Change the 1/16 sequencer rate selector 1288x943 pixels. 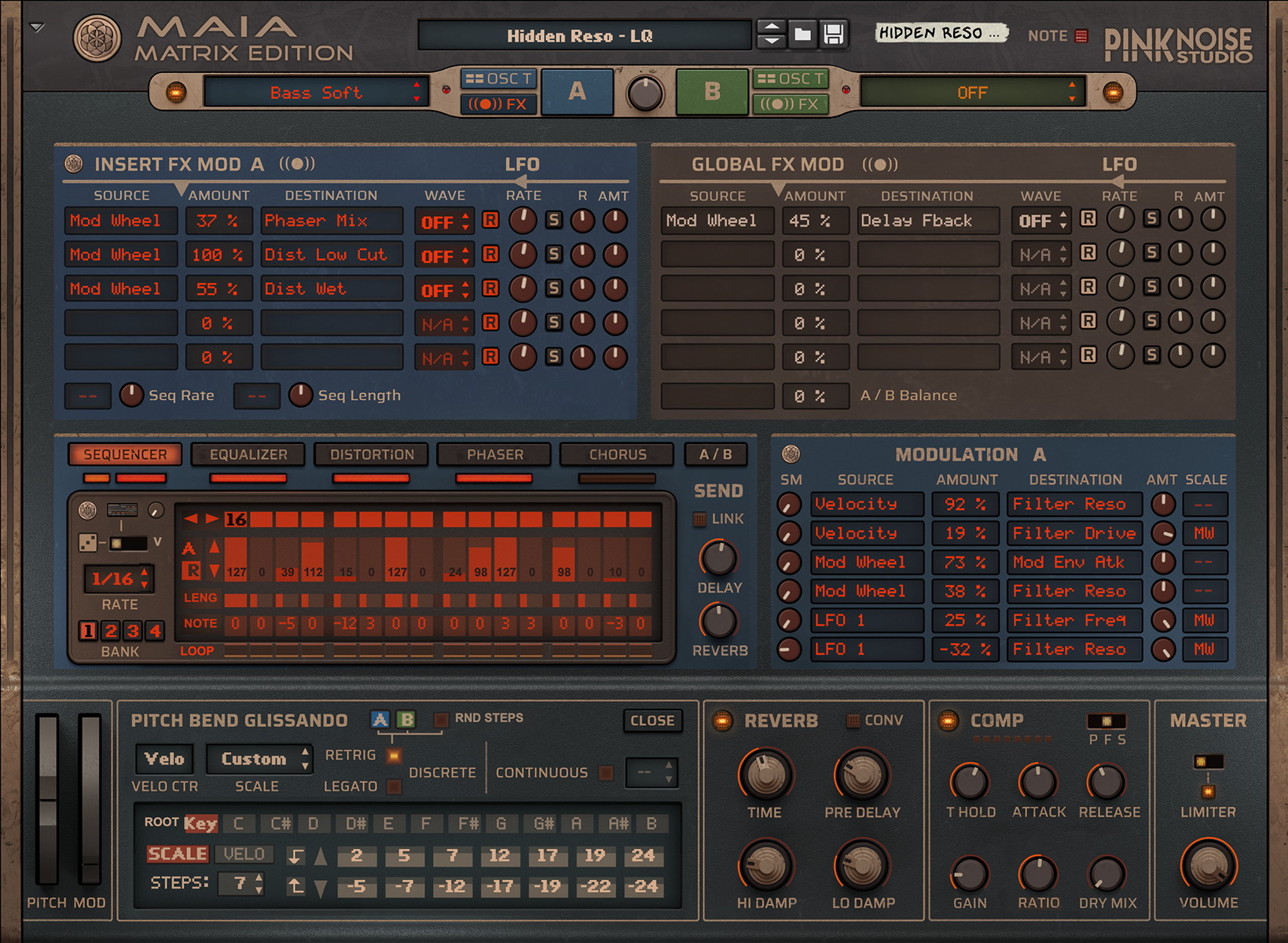click(x=119, y=579)
